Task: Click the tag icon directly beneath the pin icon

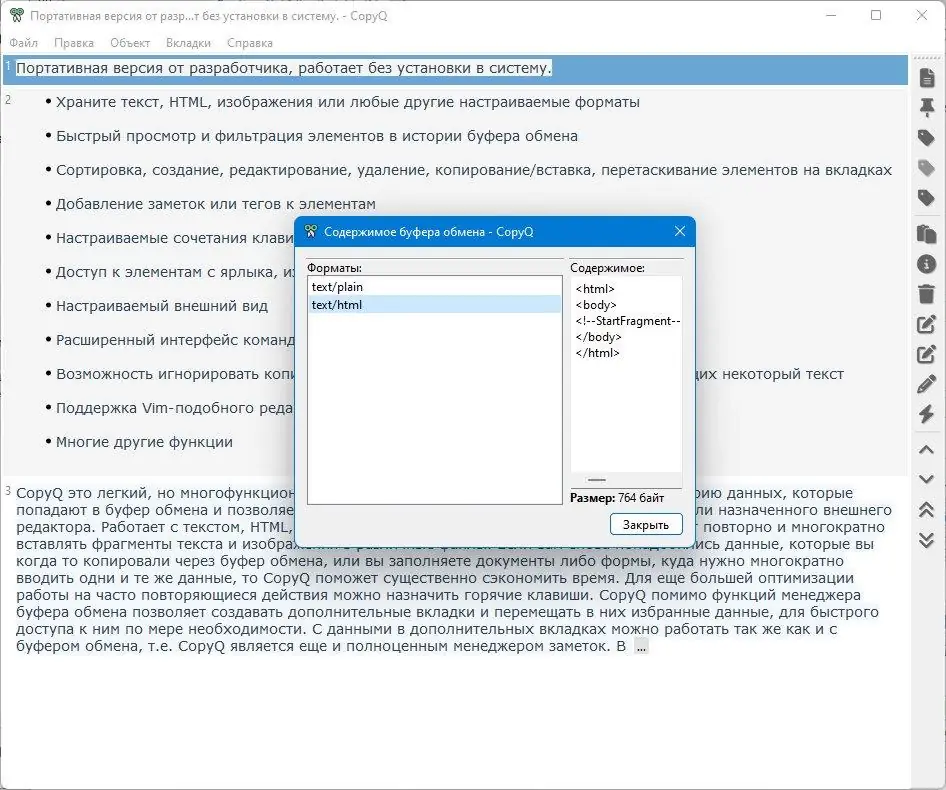Action: coord(927,138)
